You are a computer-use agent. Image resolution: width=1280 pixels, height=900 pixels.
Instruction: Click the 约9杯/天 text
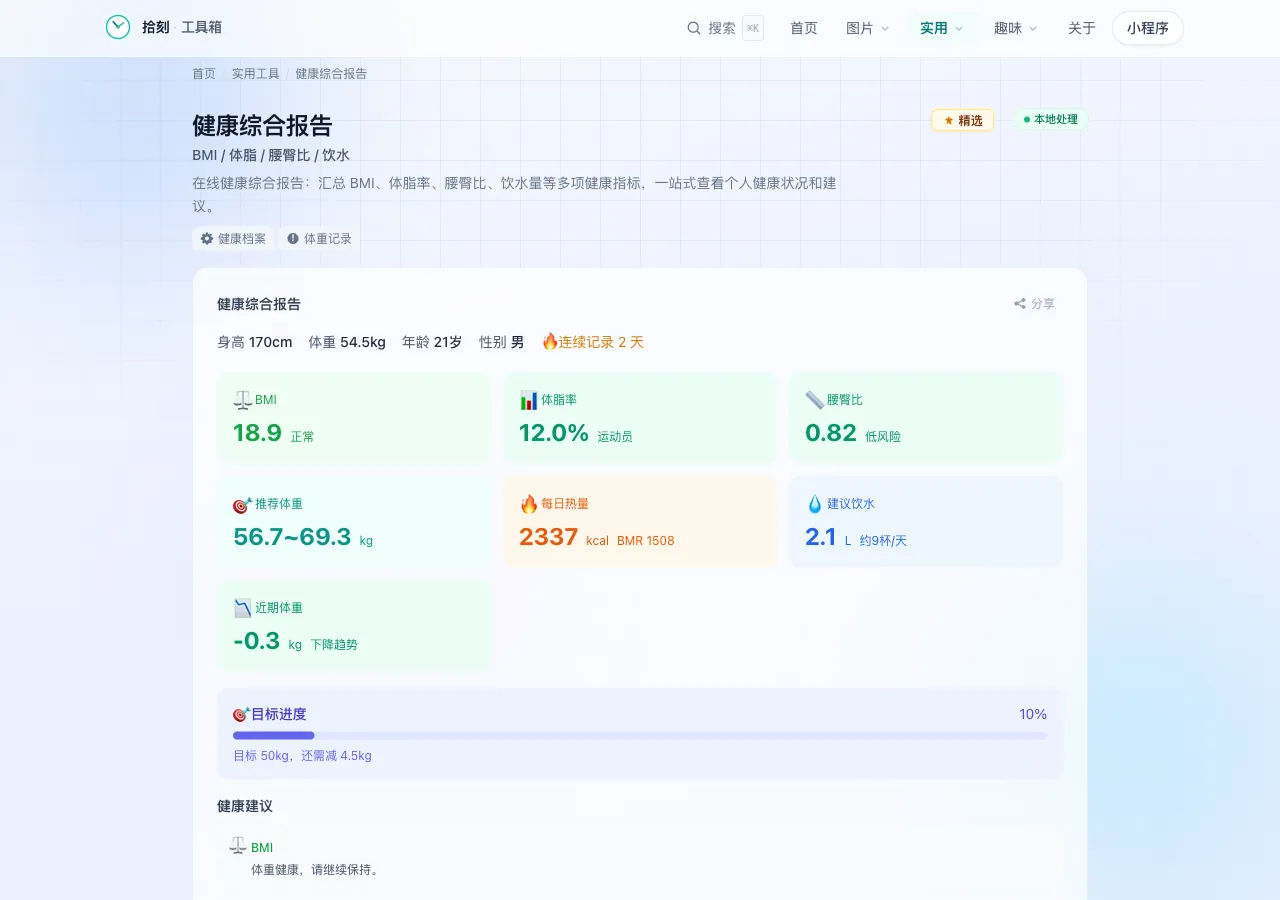(883, 541)
